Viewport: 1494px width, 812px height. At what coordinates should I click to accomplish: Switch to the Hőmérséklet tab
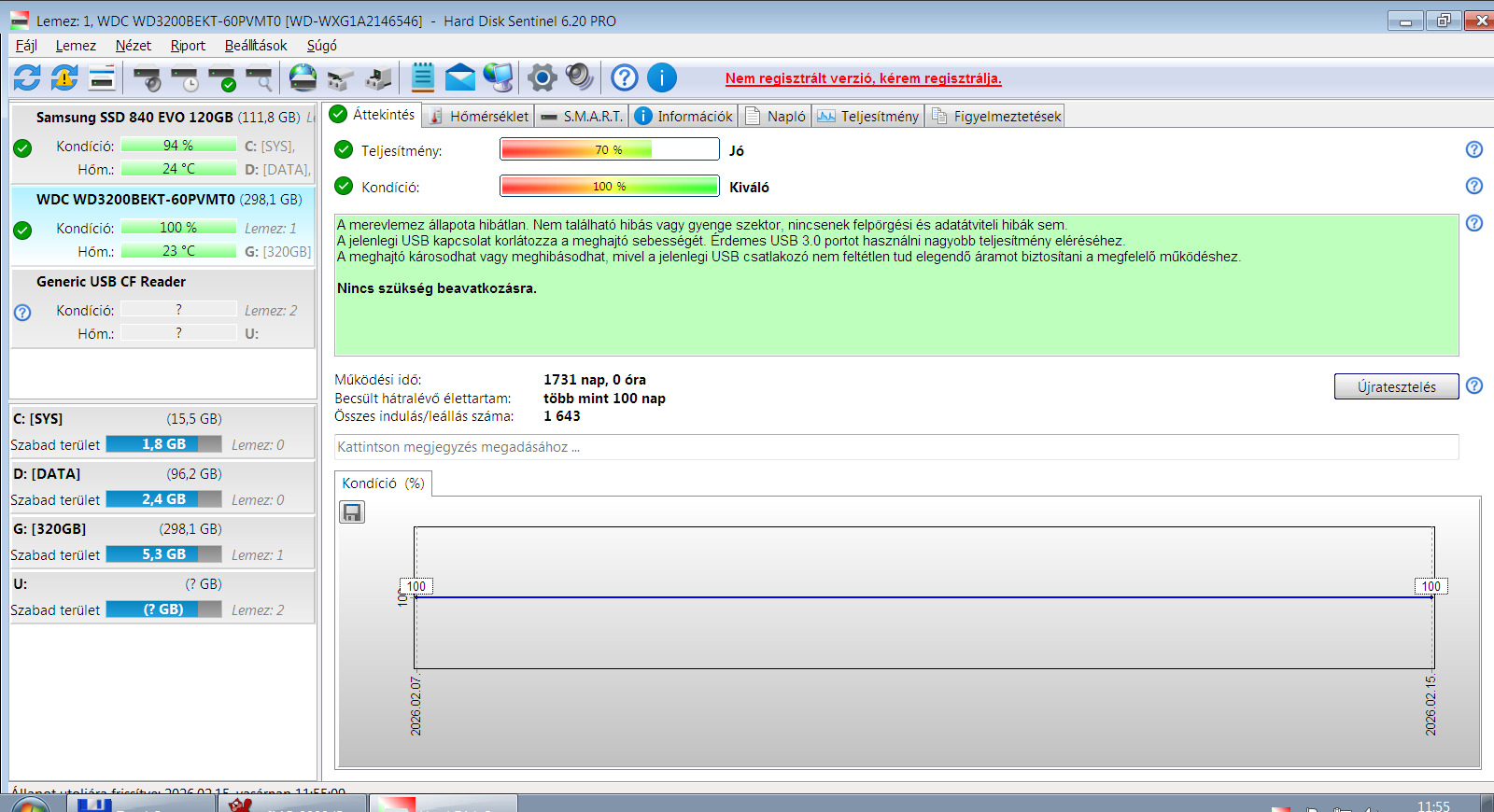(x=478, y=116)
